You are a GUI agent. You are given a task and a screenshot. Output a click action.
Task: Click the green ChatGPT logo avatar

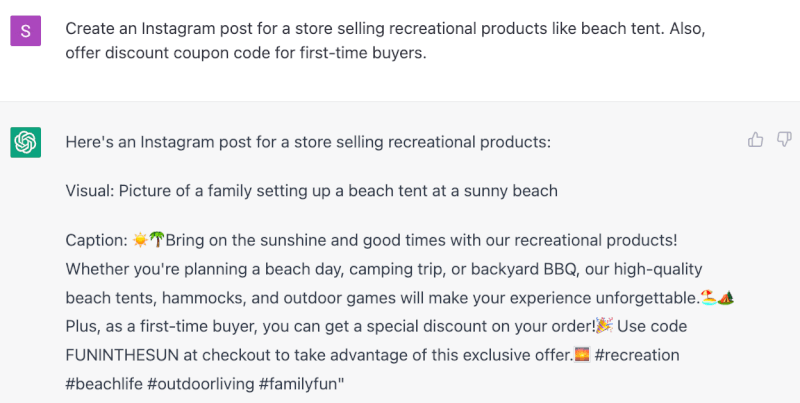[26, 142]
